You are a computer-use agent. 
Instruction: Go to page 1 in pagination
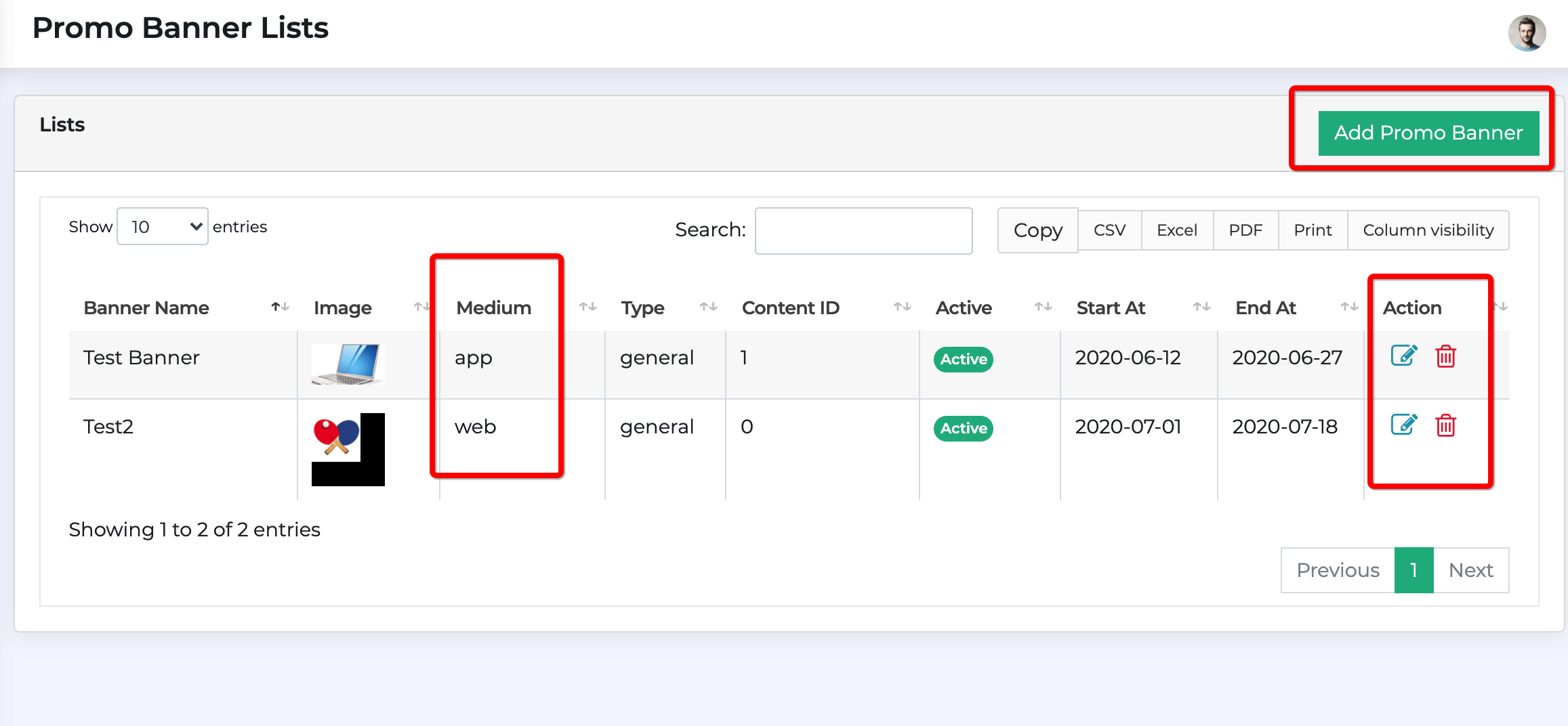point(1414,570)
